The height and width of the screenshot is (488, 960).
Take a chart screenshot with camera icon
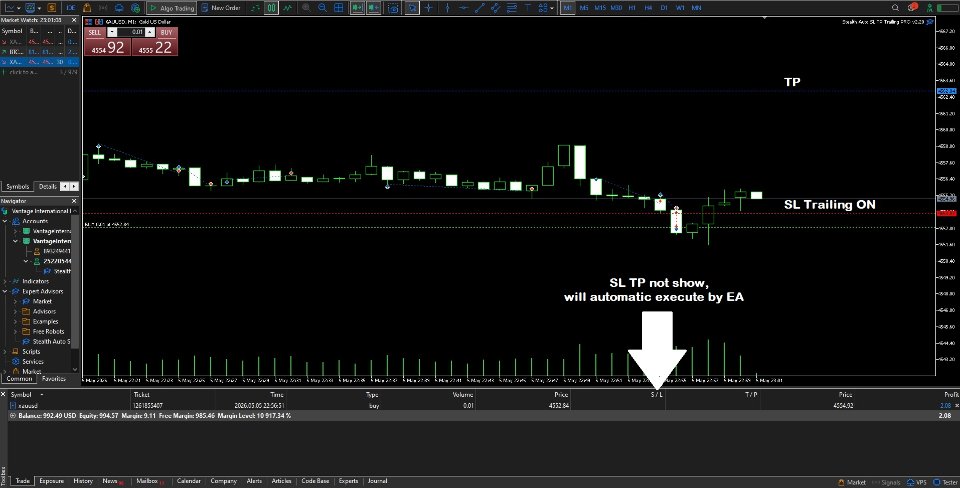coord(393,8)
